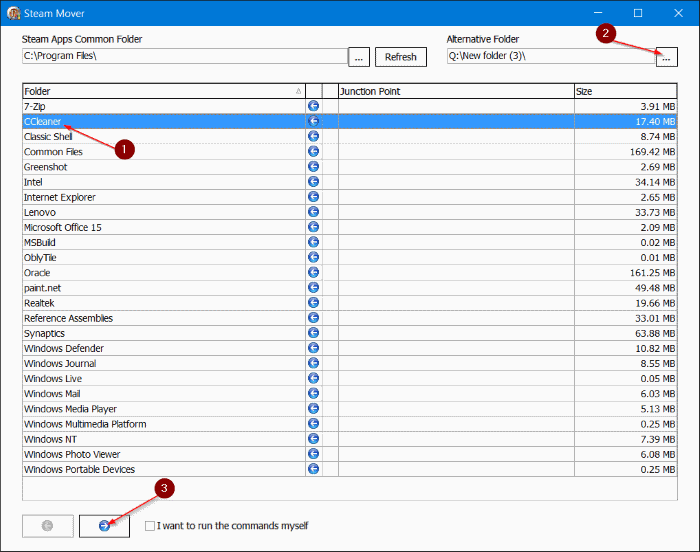This screenshot has height=552, width=700.
Task: Select the Classic Shell folder name
Action: 48,137
